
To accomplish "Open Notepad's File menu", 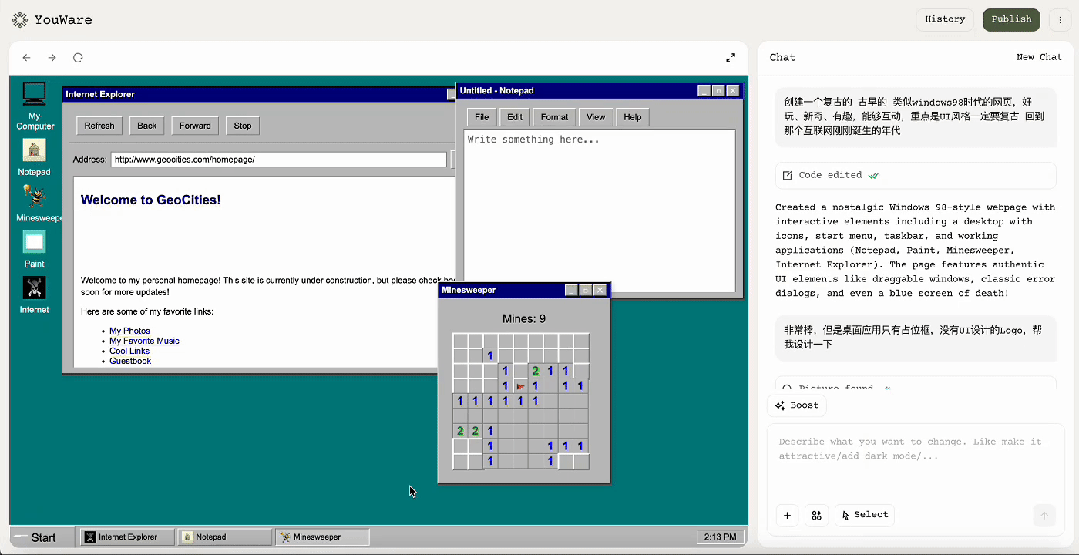I will coord(482,117).
